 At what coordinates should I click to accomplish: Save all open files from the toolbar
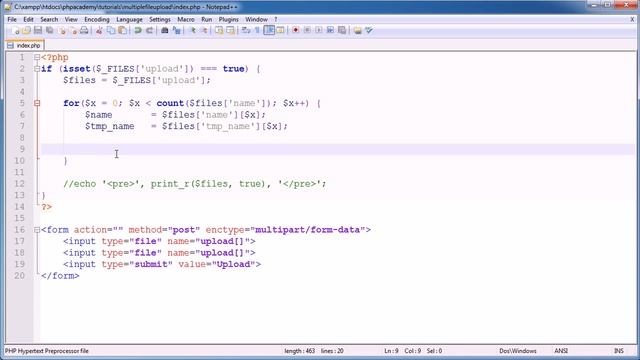click(x=50, y=30)
